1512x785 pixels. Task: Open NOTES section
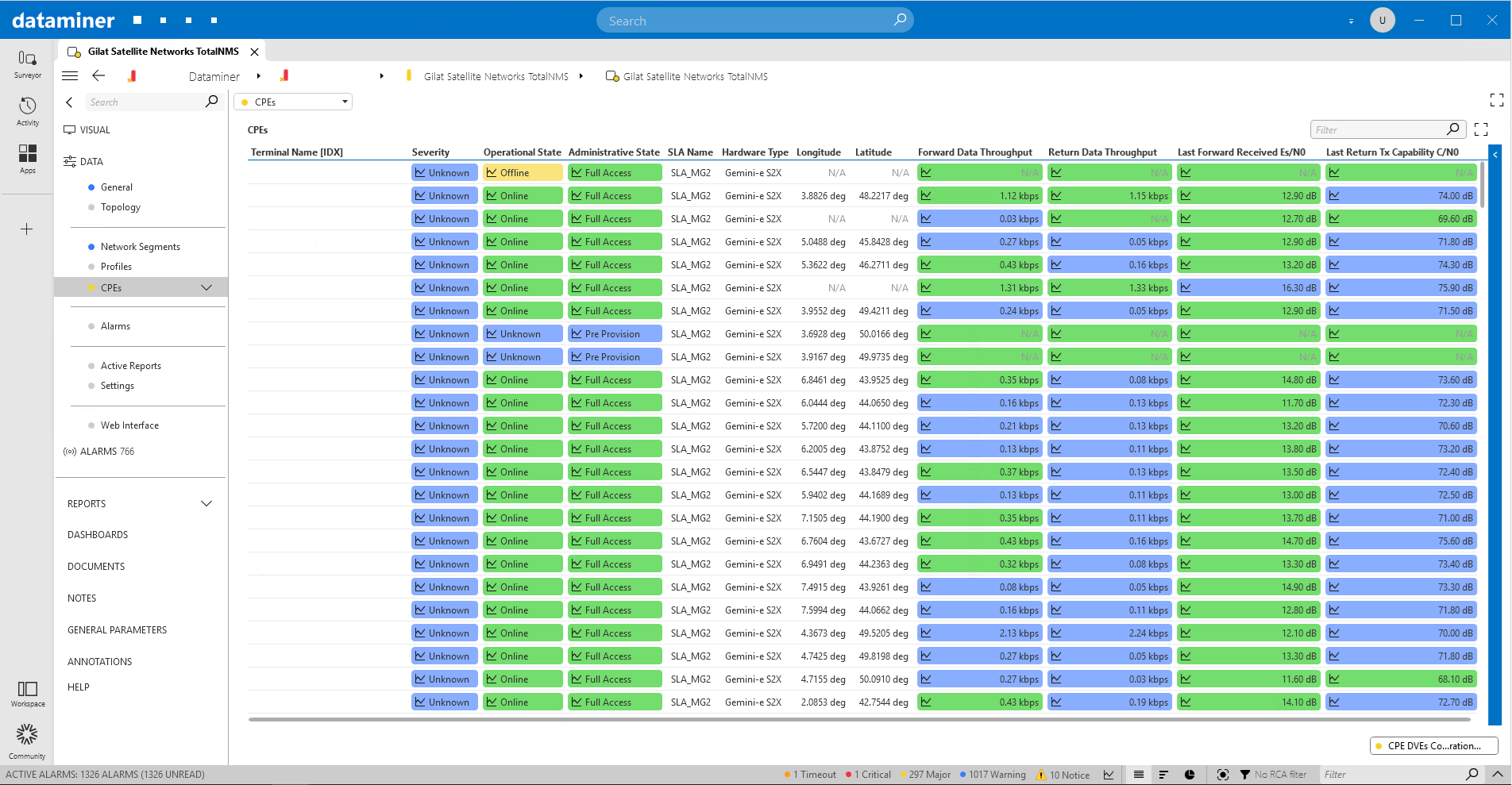82,598
